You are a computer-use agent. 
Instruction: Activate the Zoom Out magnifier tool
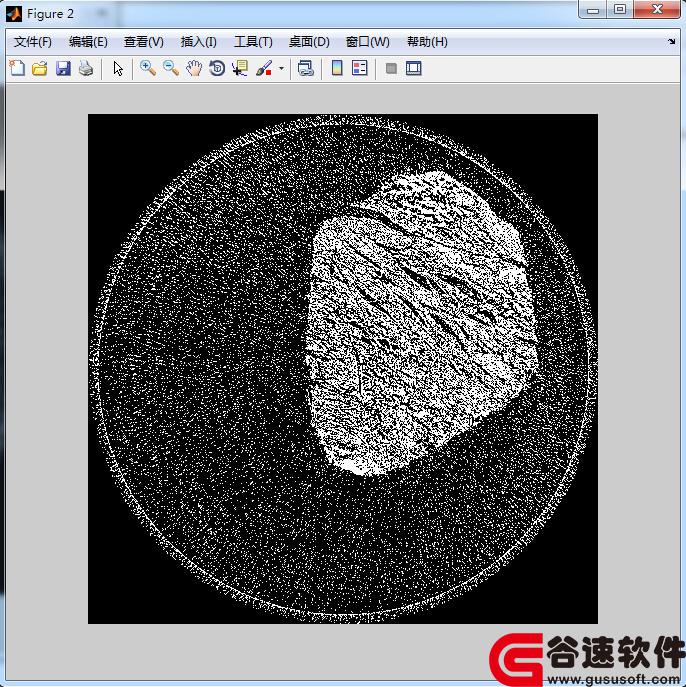click(171, 68)
